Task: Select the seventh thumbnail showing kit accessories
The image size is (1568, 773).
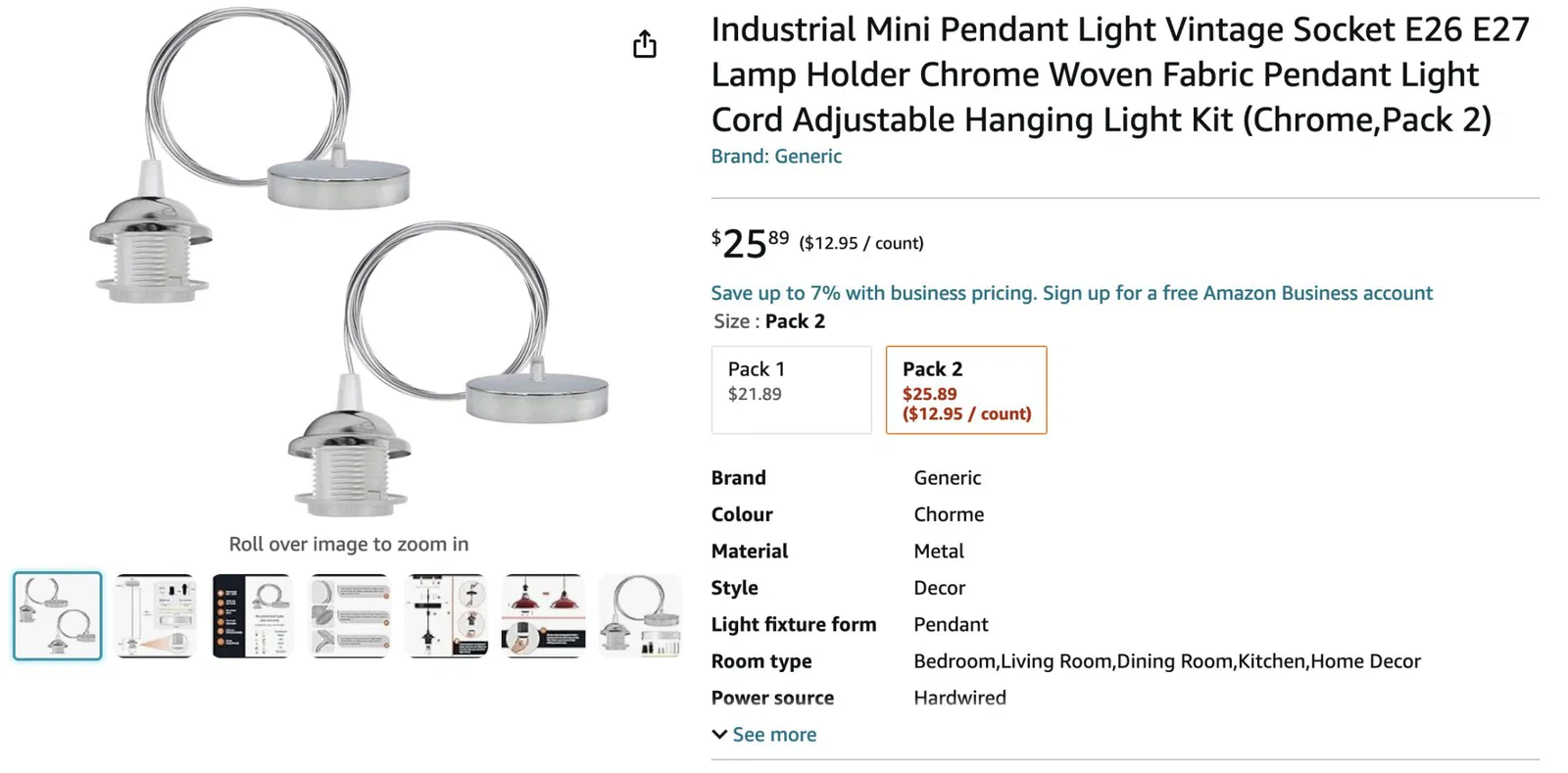Action: point(640,616)
